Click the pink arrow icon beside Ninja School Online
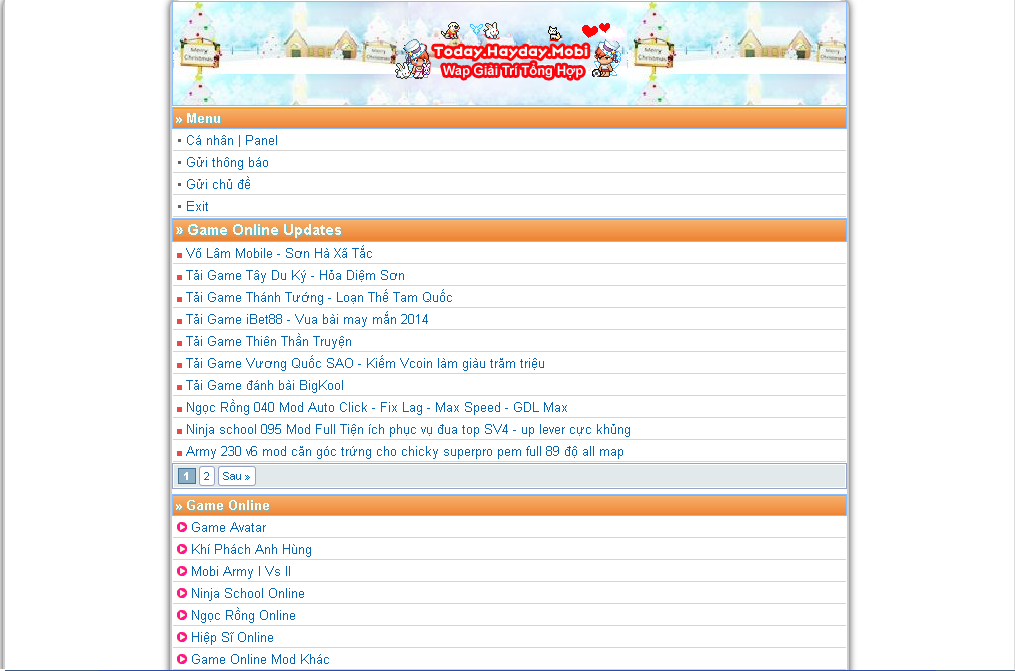This screenshot has height=671, width=1015. [182, 593]
